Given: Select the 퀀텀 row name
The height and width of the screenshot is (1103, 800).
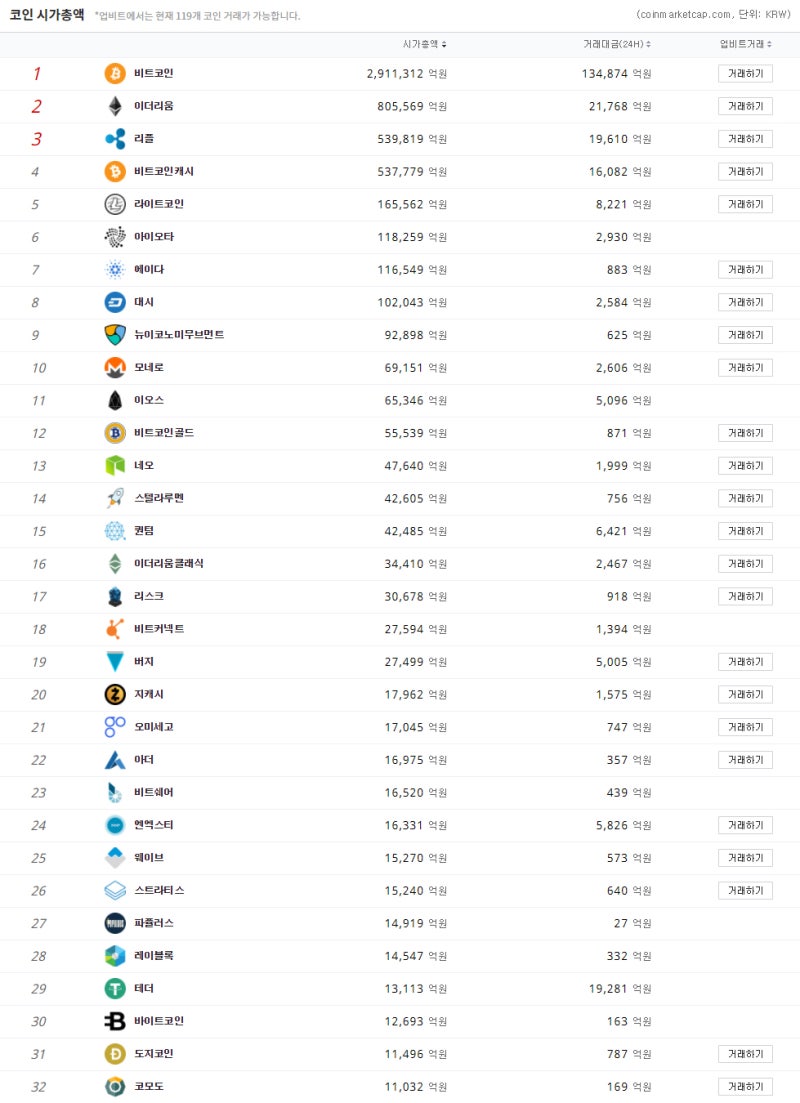Looking at the screenshot, I should 144,531.
